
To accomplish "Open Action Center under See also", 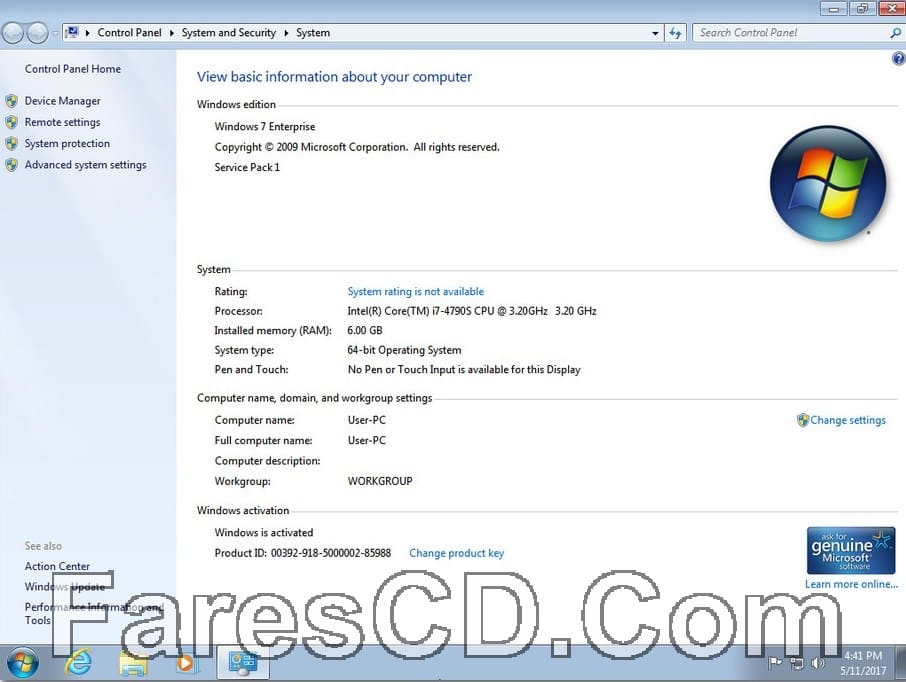I will [57, 566].
